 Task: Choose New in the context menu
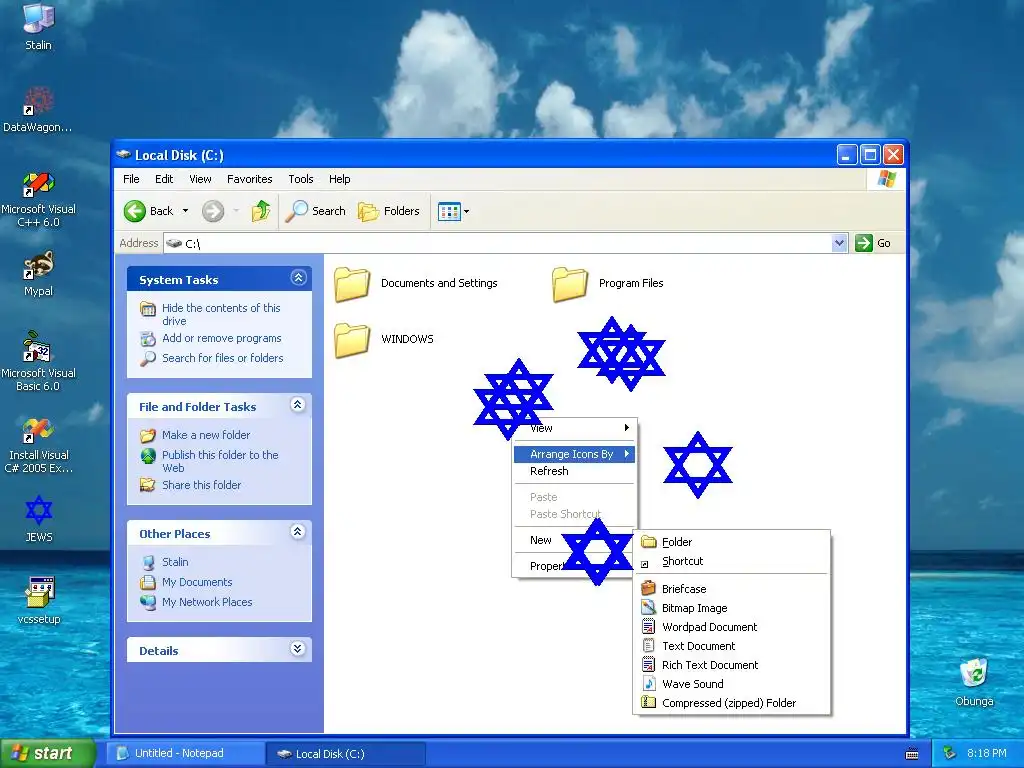(541, 540)
